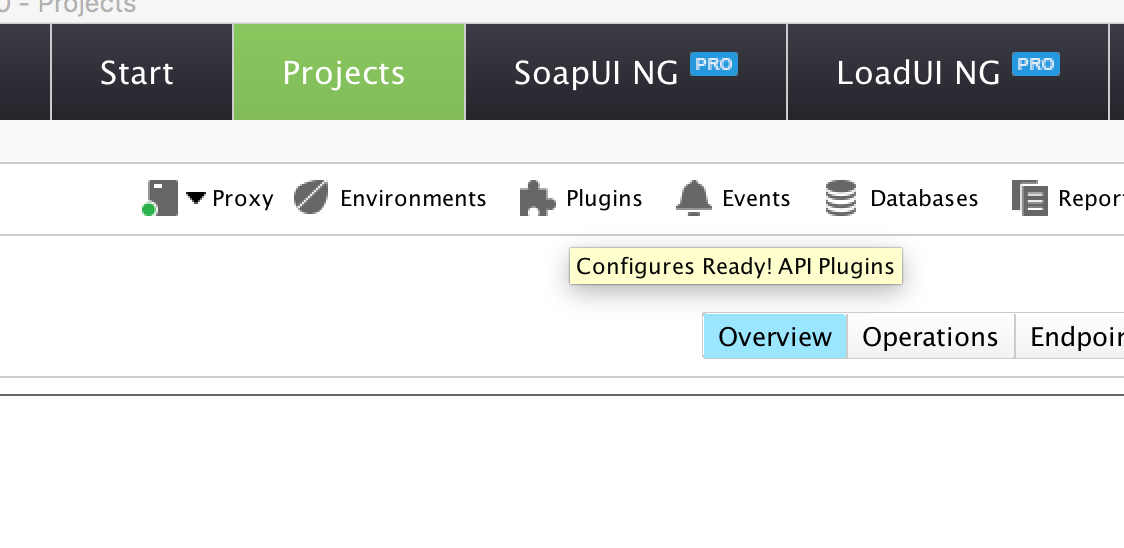
Task: Open the SoapUI NG tab
Action: tap(596, 73)
